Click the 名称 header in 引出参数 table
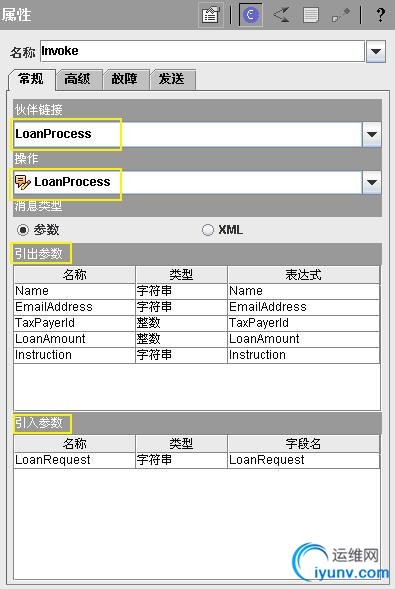The width and height of the screenshot is (395, 589). 74,275
